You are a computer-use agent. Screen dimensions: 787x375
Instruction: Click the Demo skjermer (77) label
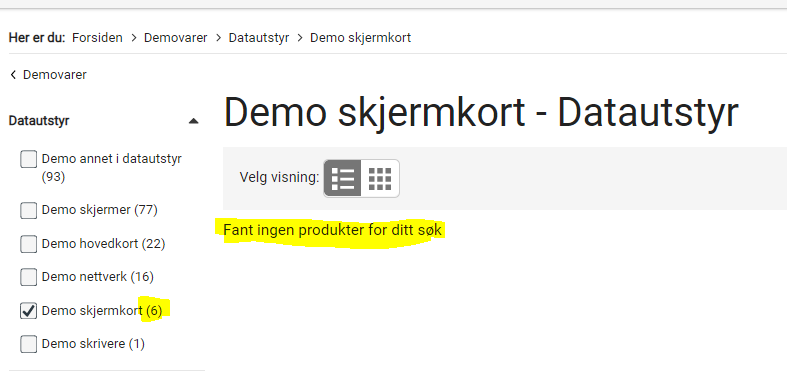click(99, 210)
